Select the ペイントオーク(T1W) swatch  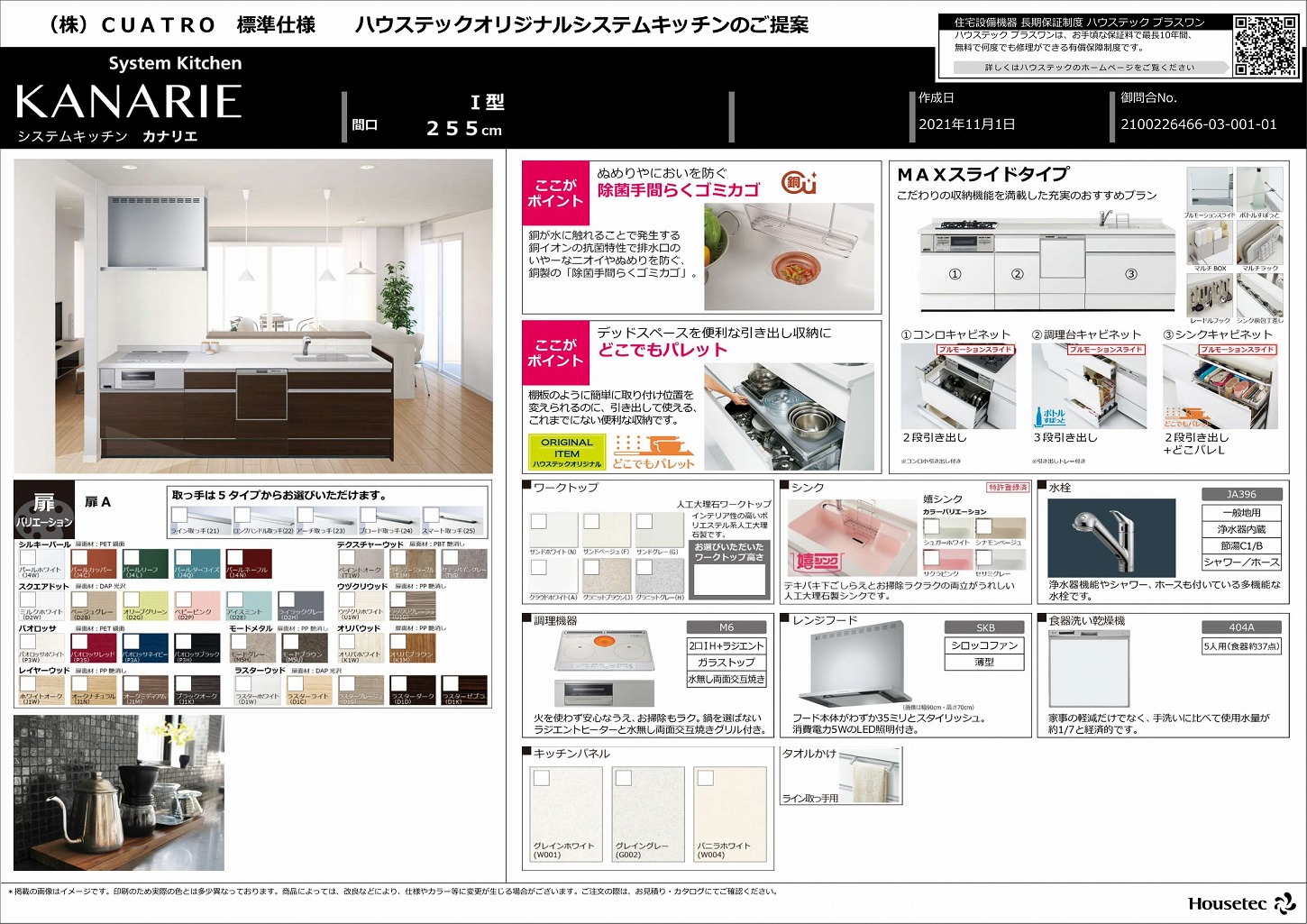point(361,564)
